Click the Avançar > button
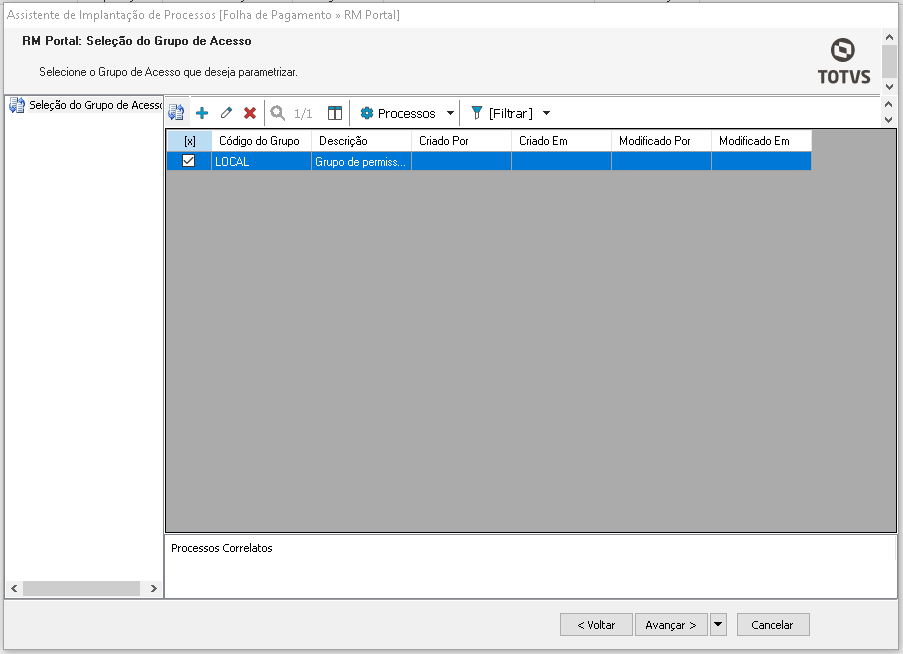 [671, 625]
